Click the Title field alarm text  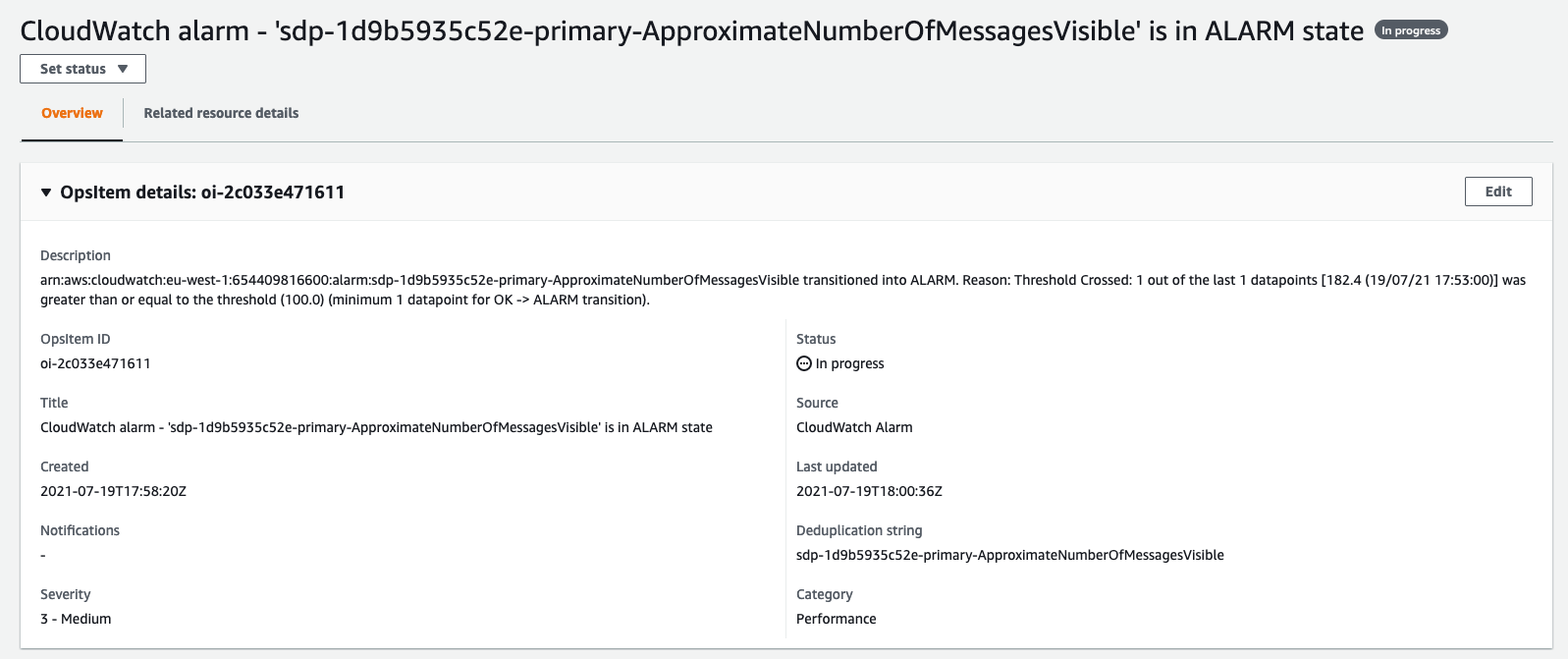(376, 427)
